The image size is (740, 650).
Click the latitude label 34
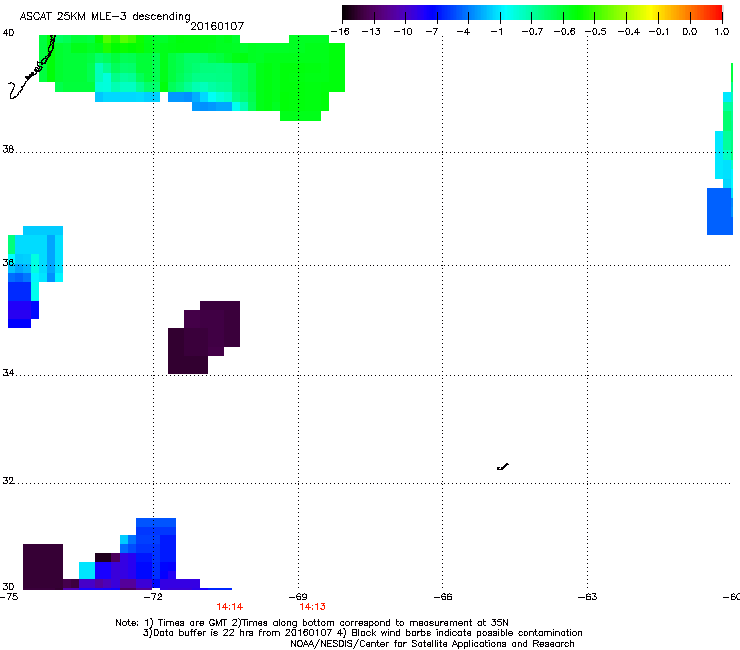coord(8,373)
